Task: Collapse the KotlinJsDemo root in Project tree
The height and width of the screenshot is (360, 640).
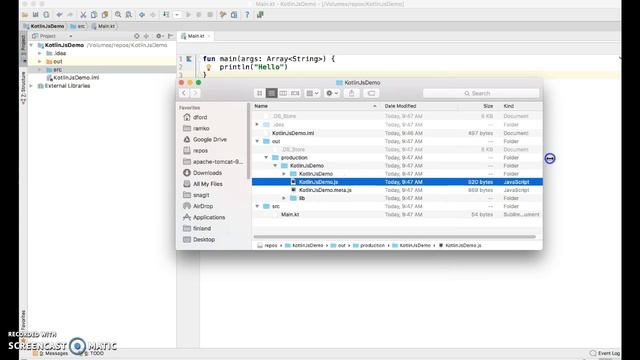Action: tap(31, 45)
